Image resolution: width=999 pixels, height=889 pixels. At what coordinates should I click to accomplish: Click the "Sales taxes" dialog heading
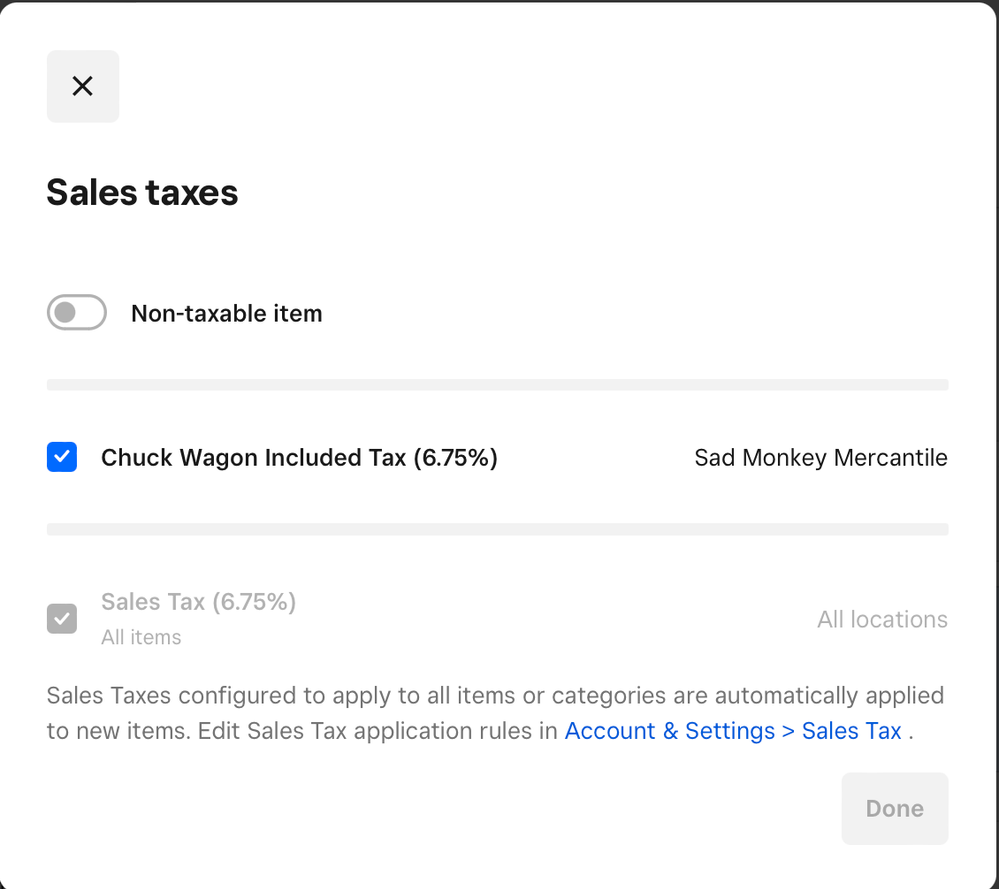142,192
